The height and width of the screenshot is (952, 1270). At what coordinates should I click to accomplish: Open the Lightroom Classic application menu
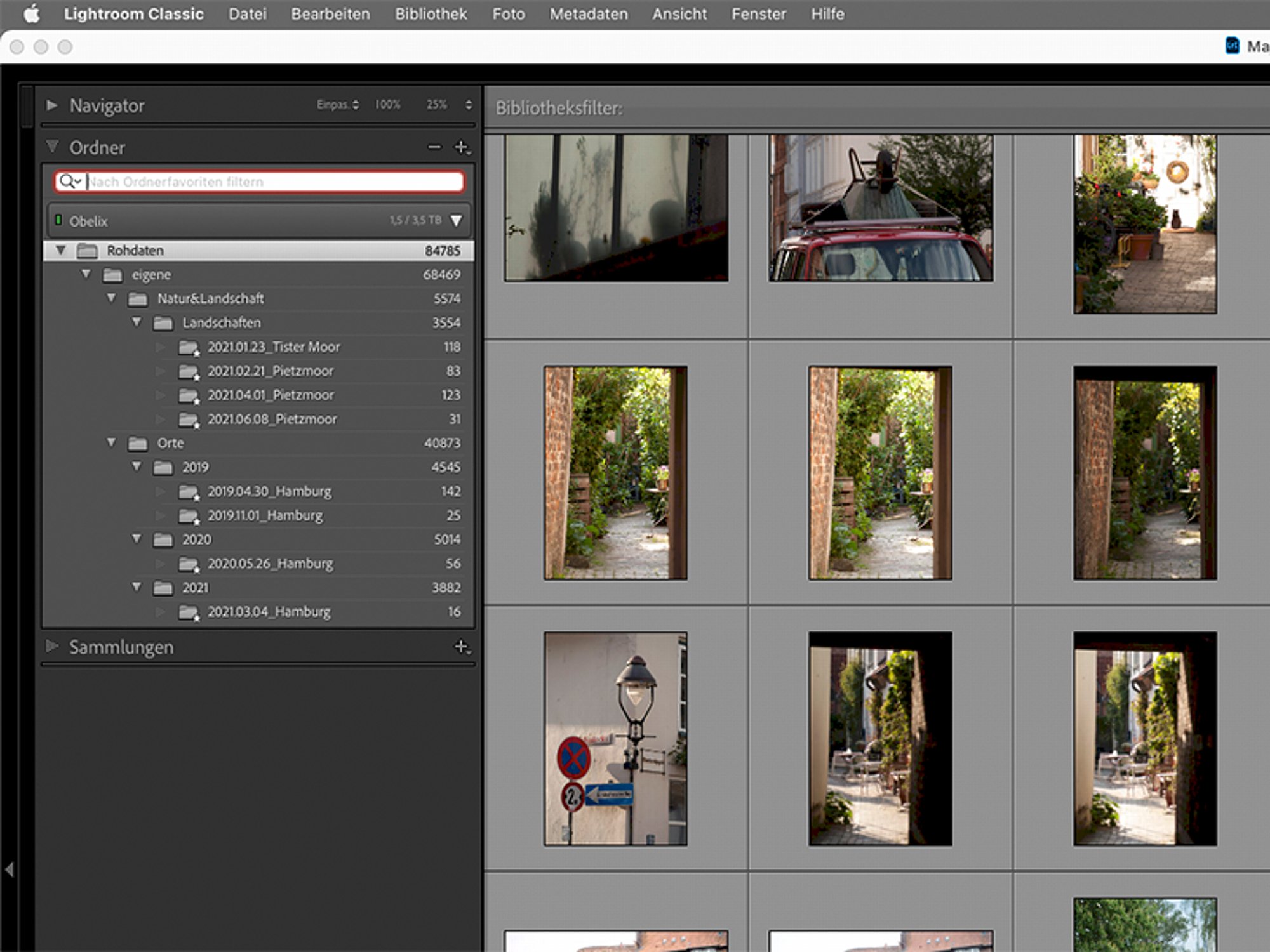tap(133, 14)
